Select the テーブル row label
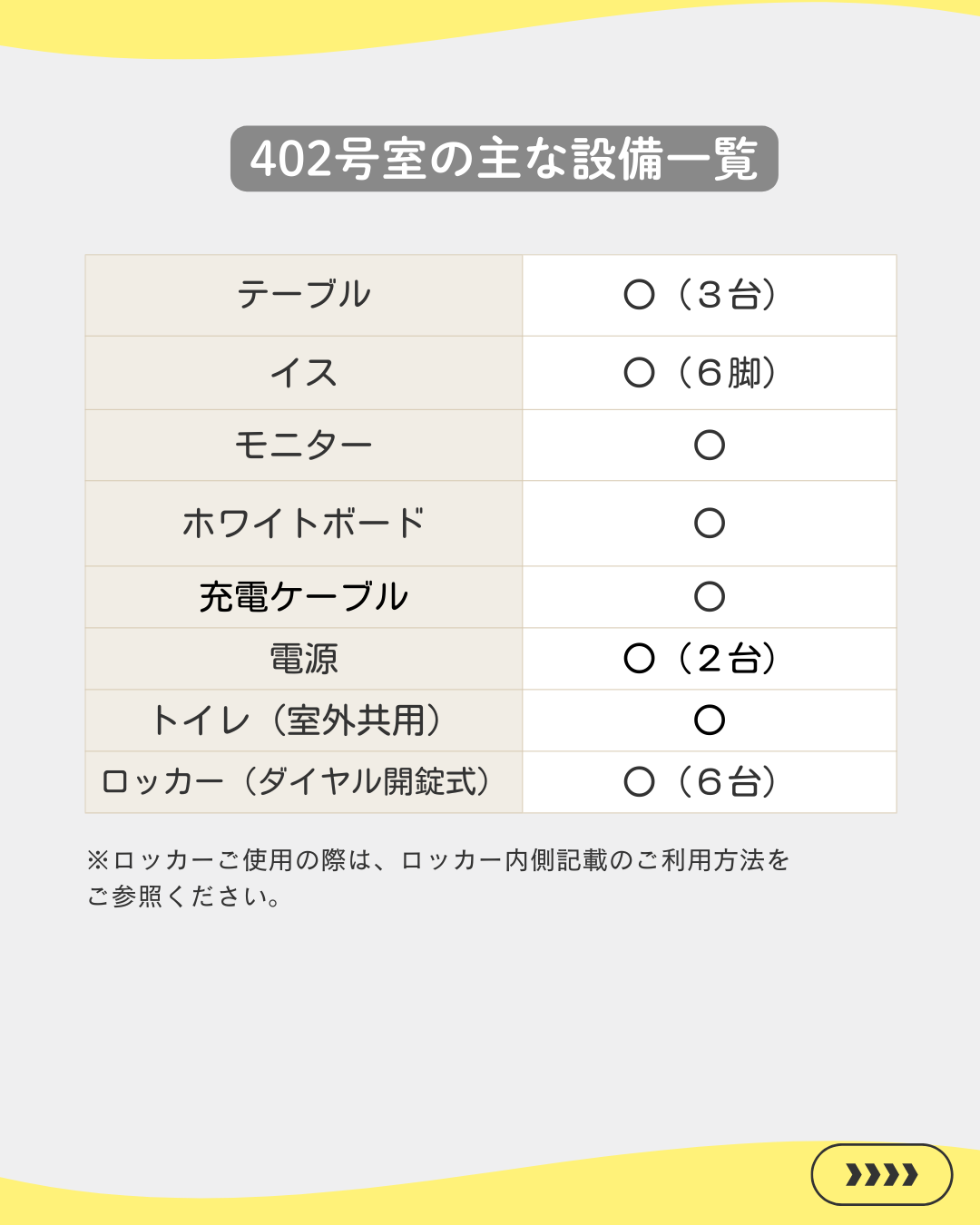 304,295
